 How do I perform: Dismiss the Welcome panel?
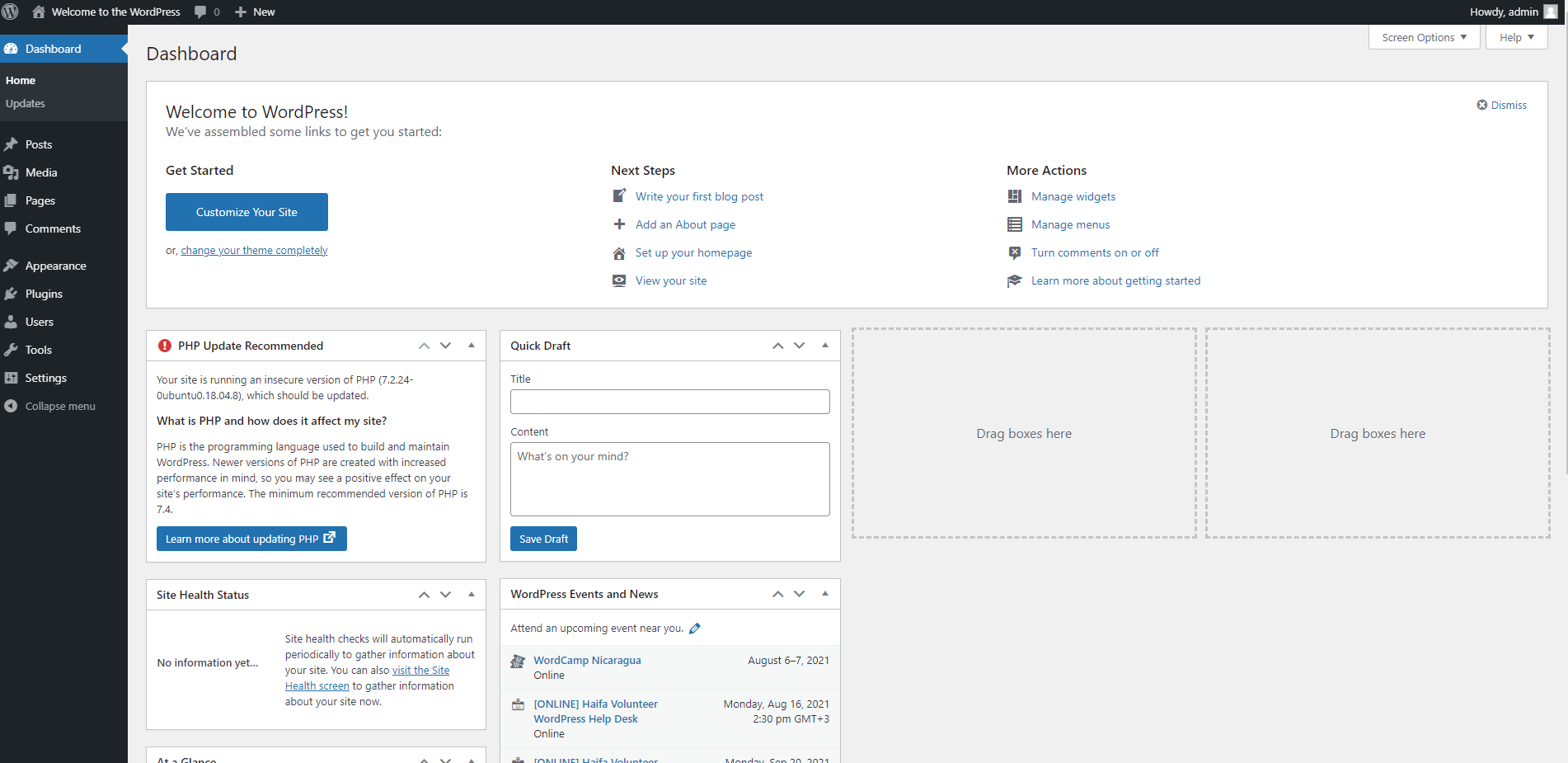(x=1502, y=105)
